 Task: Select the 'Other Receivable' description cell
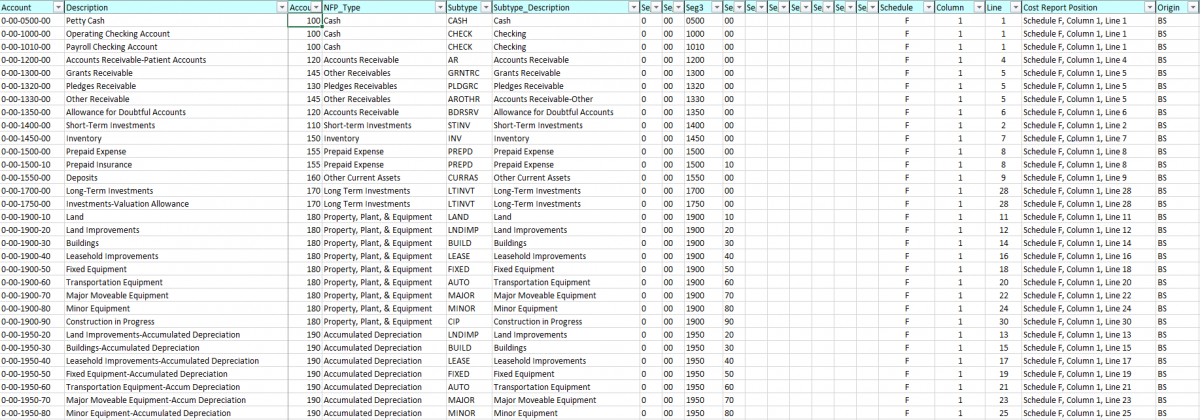pos(176,99)
